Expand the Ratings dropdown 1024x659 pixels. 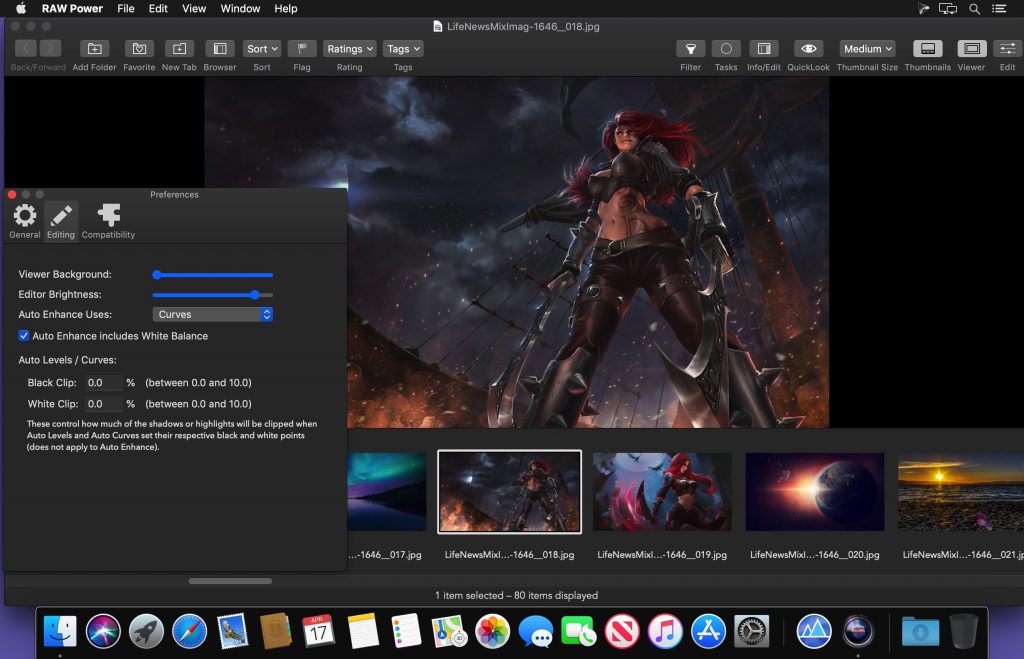[x=349, y=49]
